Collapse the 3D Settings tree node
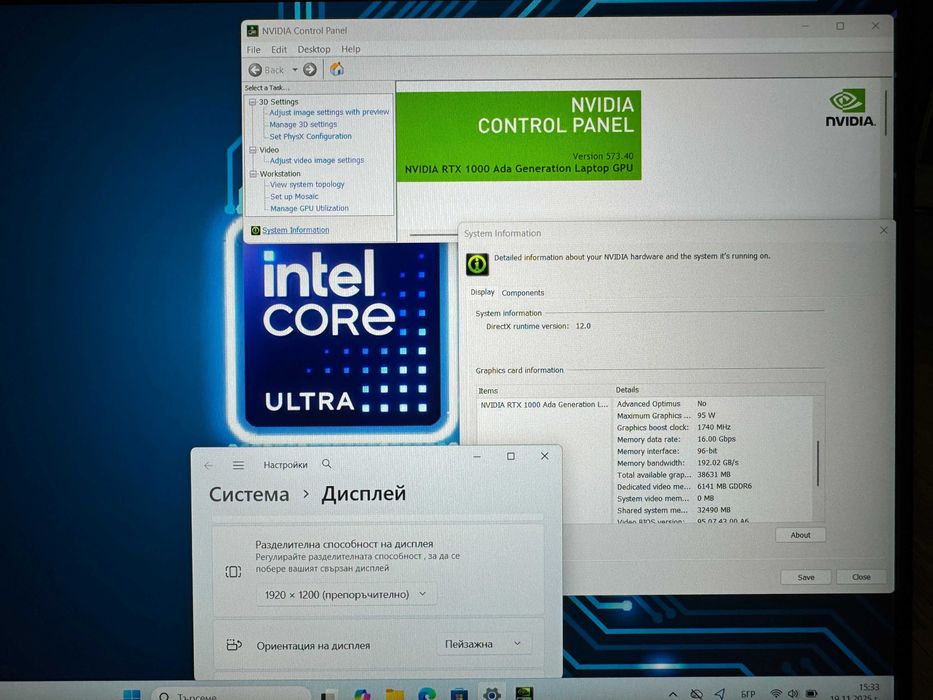933x700 pixels. pos(252,102)
